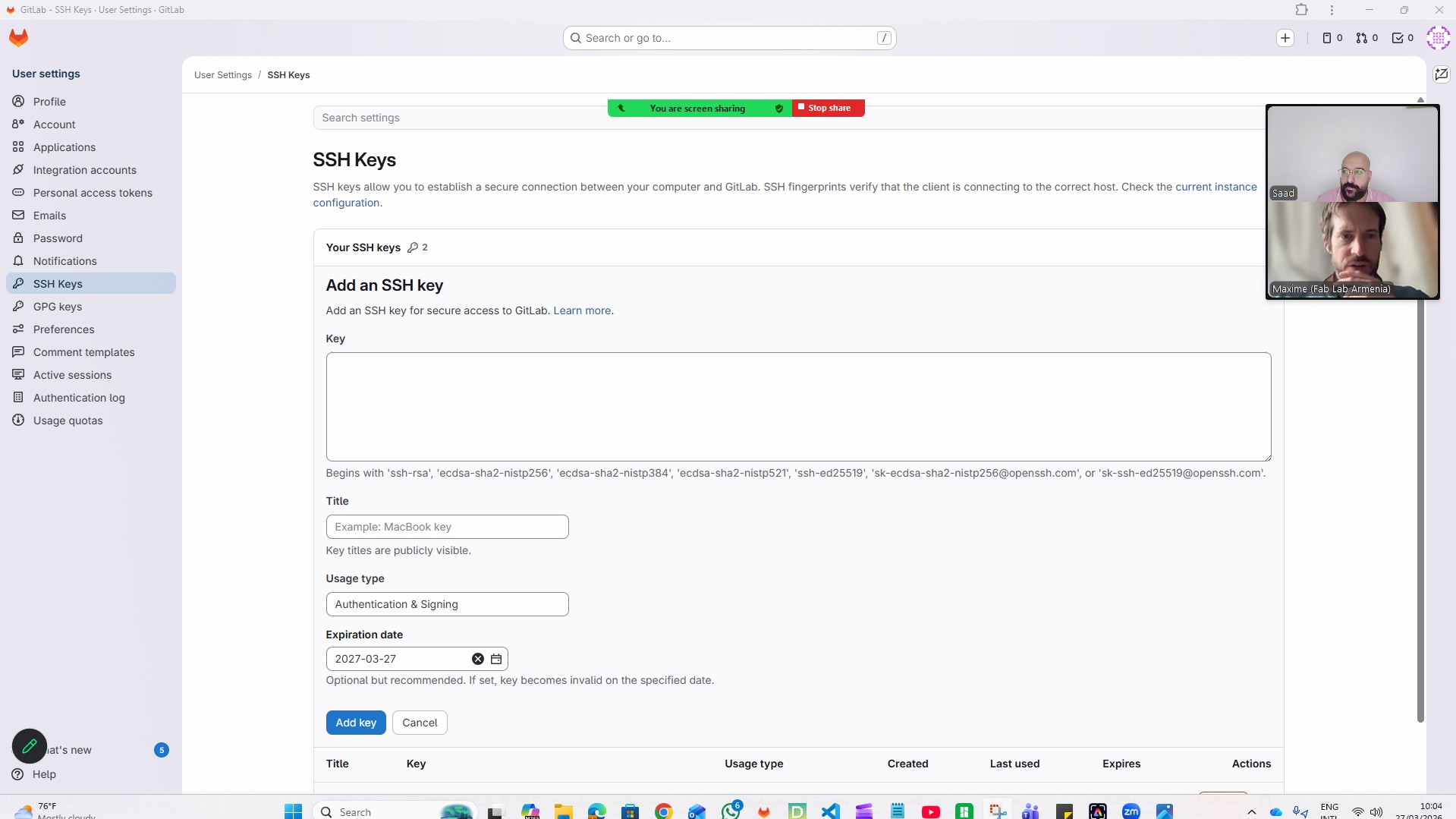The image size is (1456, 819).
Task: Open YouTube from the taskbar
Action: [x=931, y=811]
